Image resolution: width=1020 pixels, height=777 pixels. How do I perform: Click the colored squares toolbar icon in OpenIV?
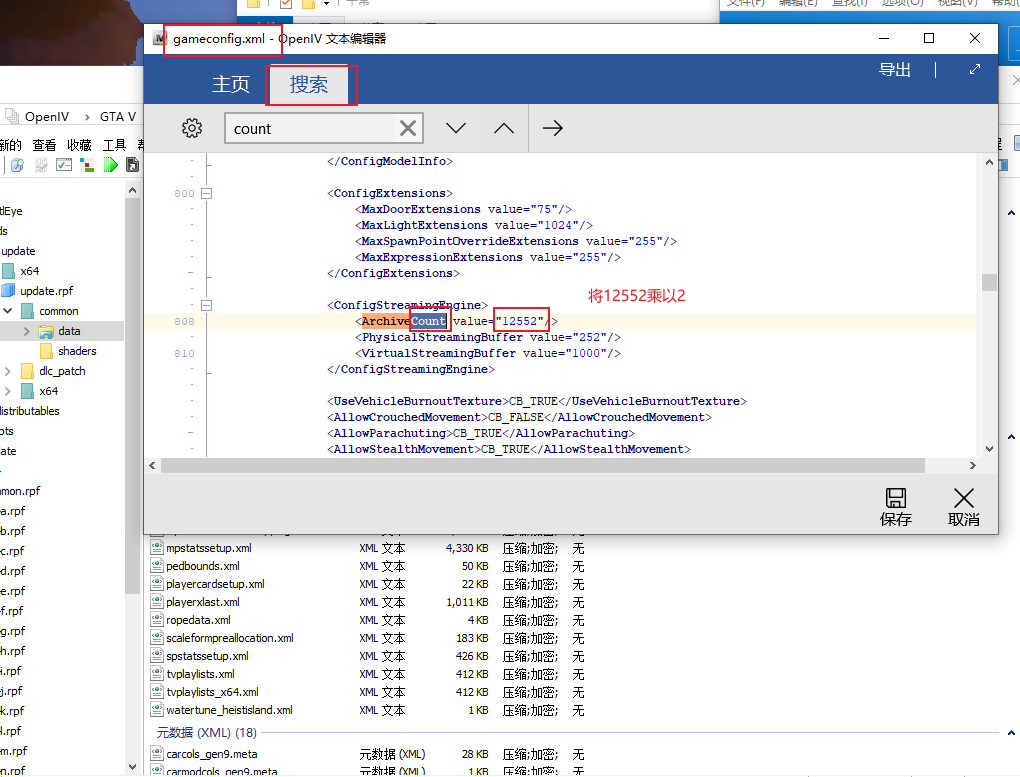[87, 165]
